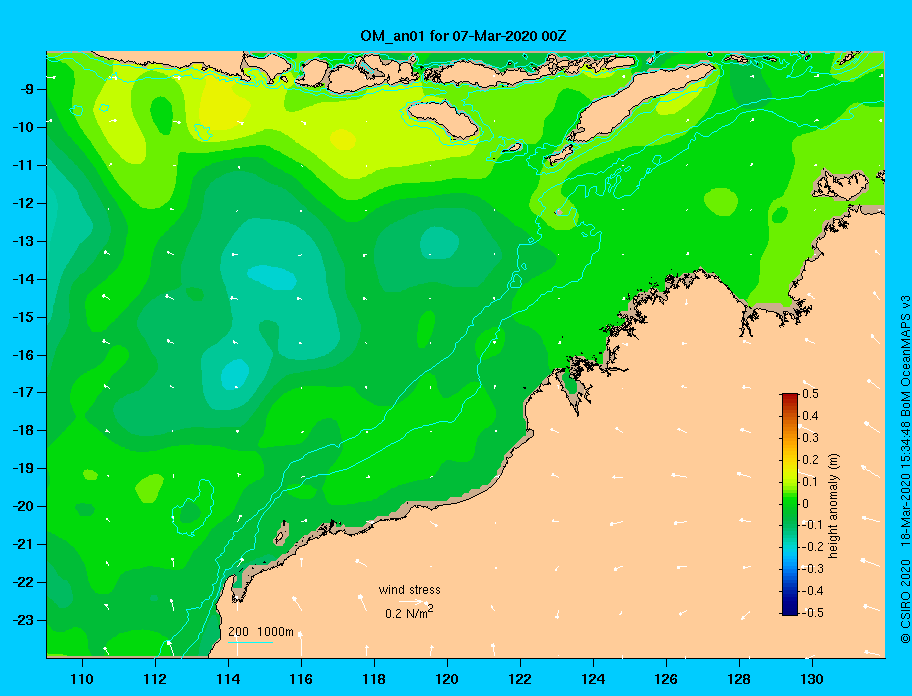Click the latitude label -22
912x696 pixels.
[23, 582]
